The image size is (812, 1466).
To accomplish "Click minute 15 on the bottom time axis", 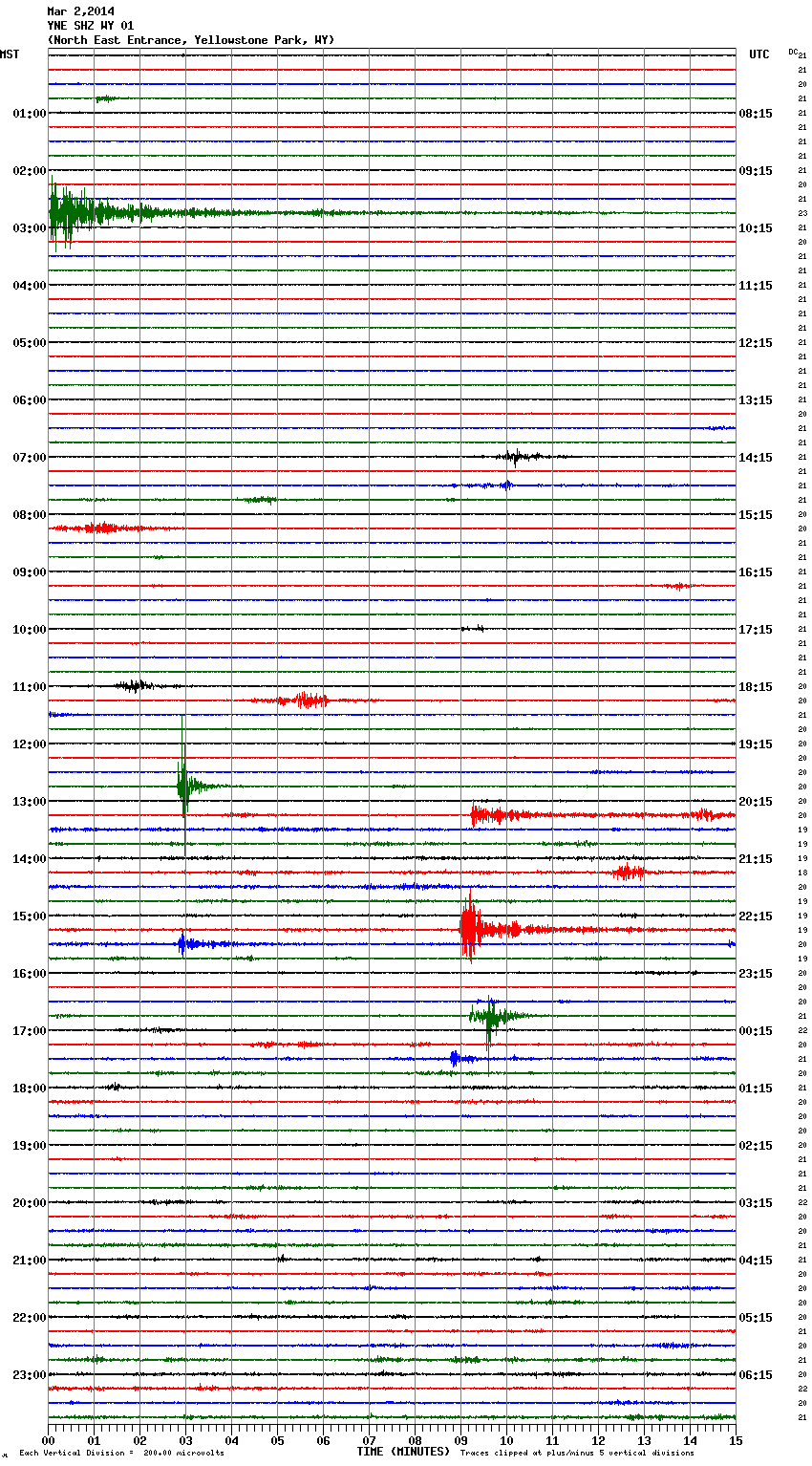I will 735,1439.
